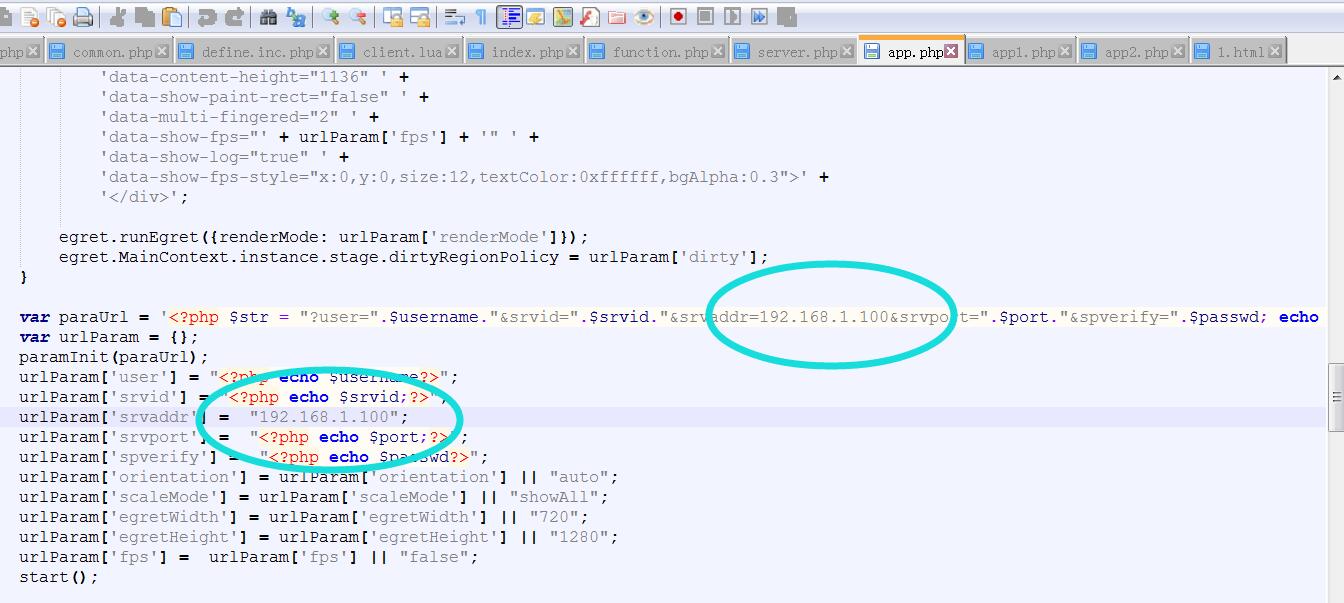Open the server.php tab

point(796,52)
